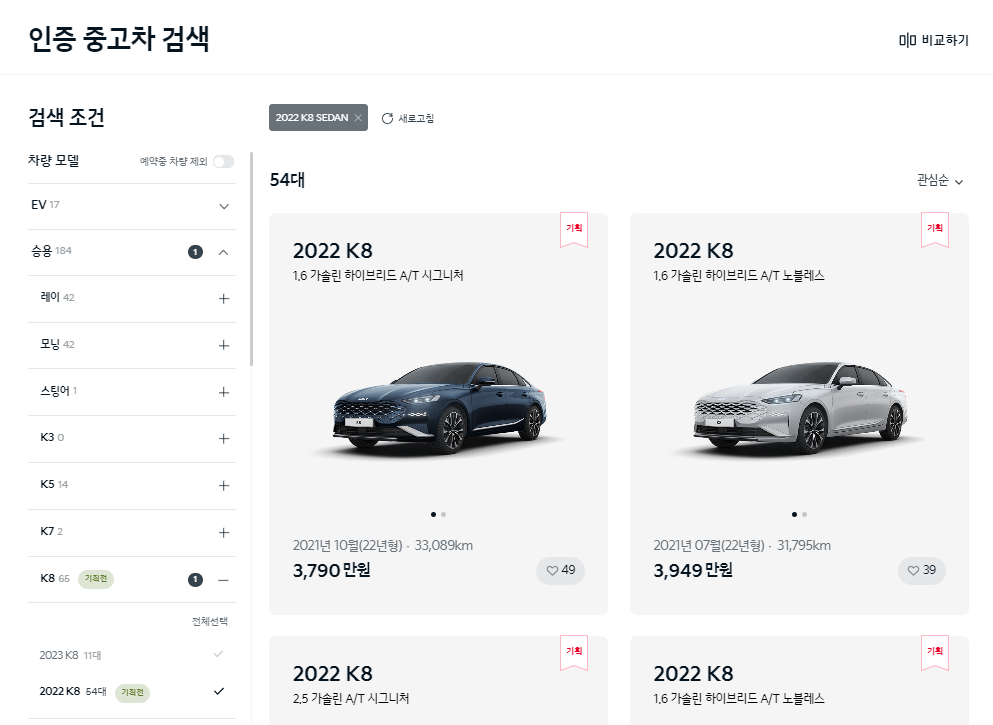Remove the 2022 K8 SEDAN filter tag
The image size is (993, 725).
tap(358, 118)
